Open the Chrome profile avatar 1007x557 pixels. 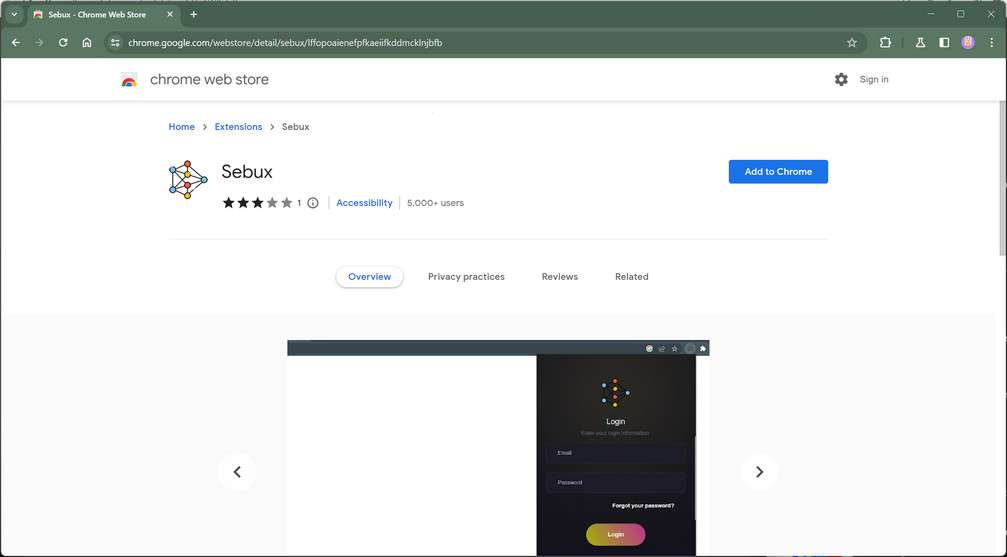pyautogui.click(x=968, y=42)
